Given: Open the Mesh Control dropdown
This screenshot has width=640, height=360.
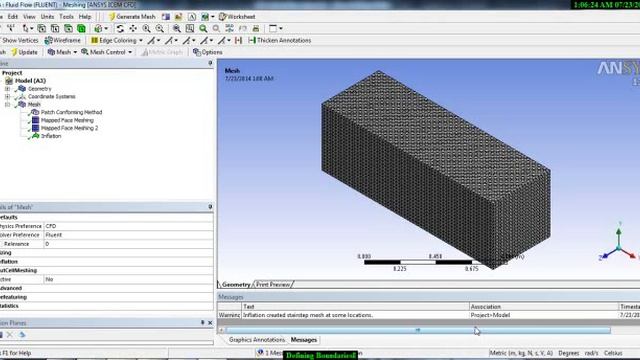Looking at the screenshot, I should [x=107, y=52].
